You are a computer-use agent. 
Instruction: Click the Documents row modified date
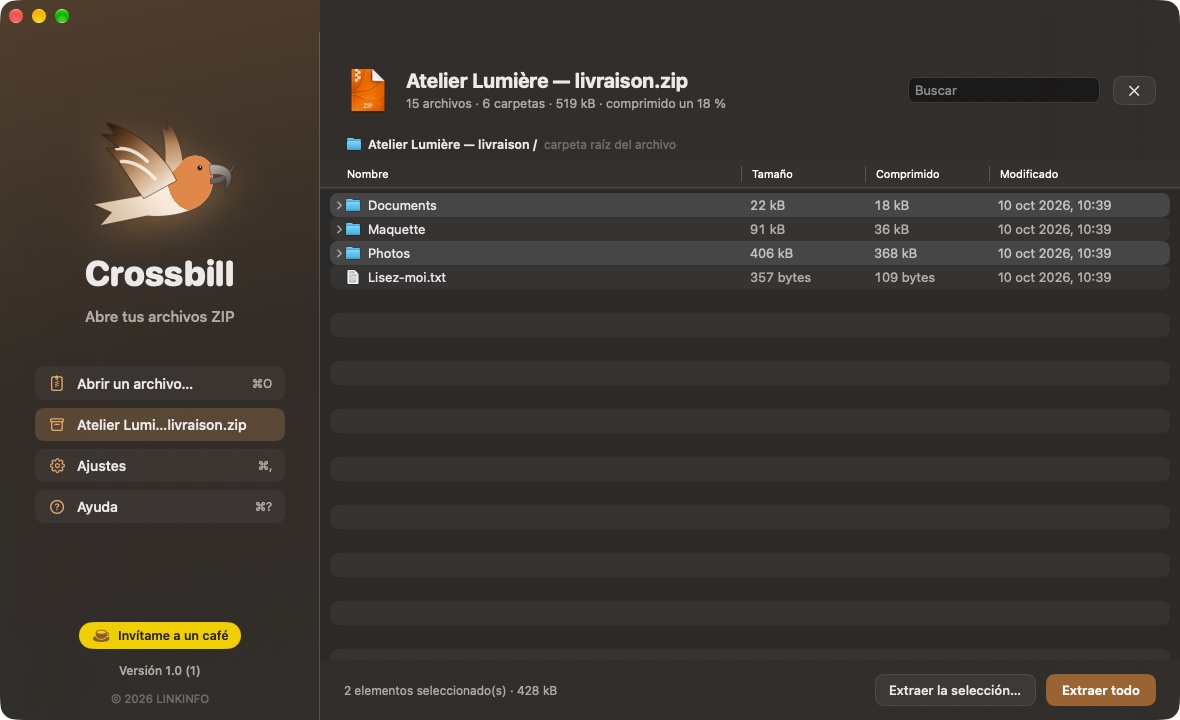pyautogui.click(x=1054, y=205)
